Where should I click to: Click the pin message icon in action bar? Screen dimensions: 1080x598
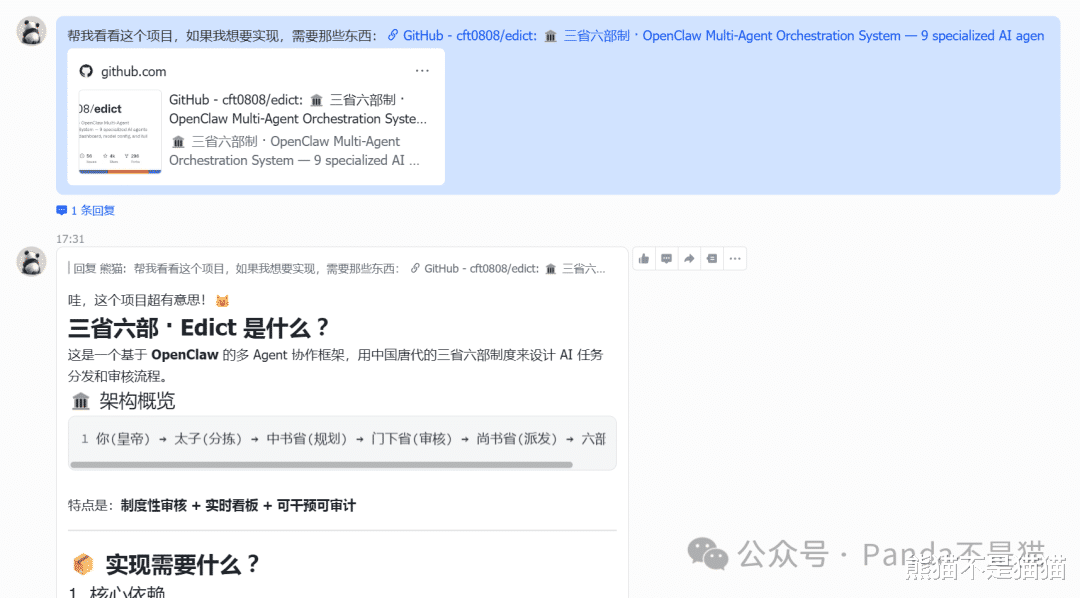(712, 259)
